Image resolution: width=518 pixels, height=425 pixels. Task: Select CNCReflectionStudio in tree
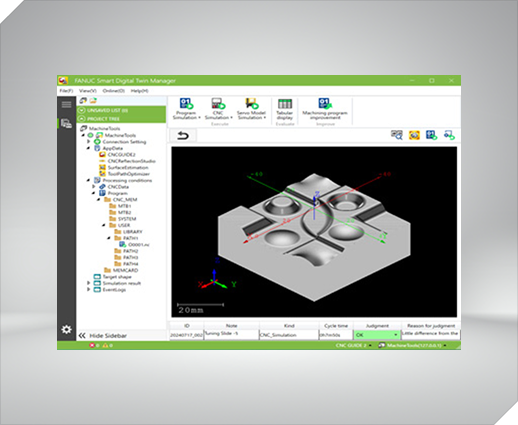point(131,161)
